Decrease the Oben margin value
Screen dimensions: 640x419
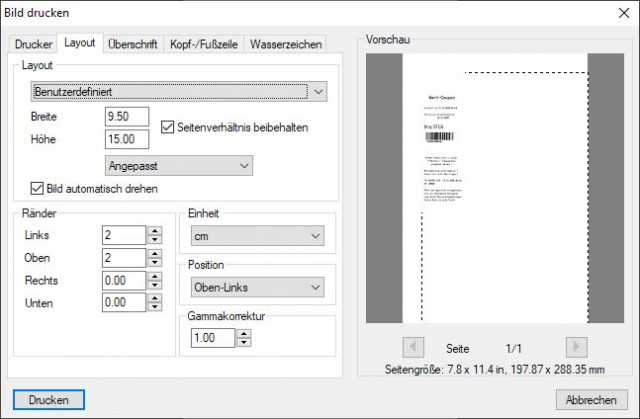point(155,262)
